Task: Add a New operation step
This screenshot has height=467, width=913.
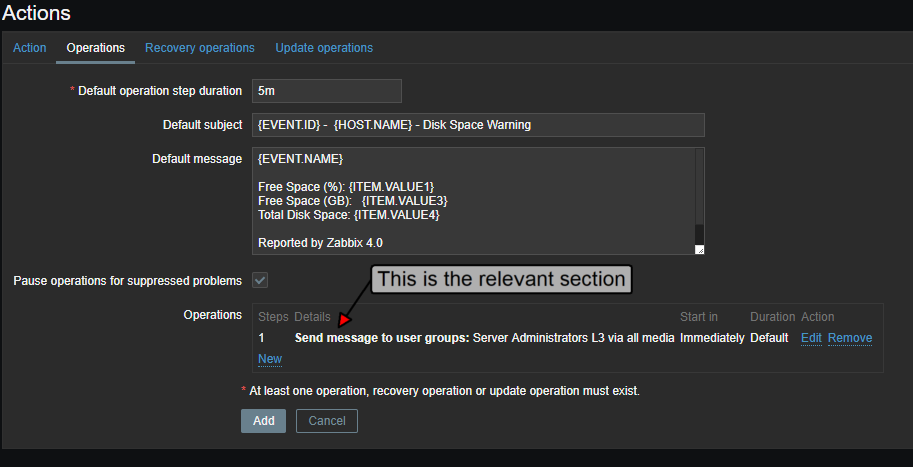Action: coord(270,359)
